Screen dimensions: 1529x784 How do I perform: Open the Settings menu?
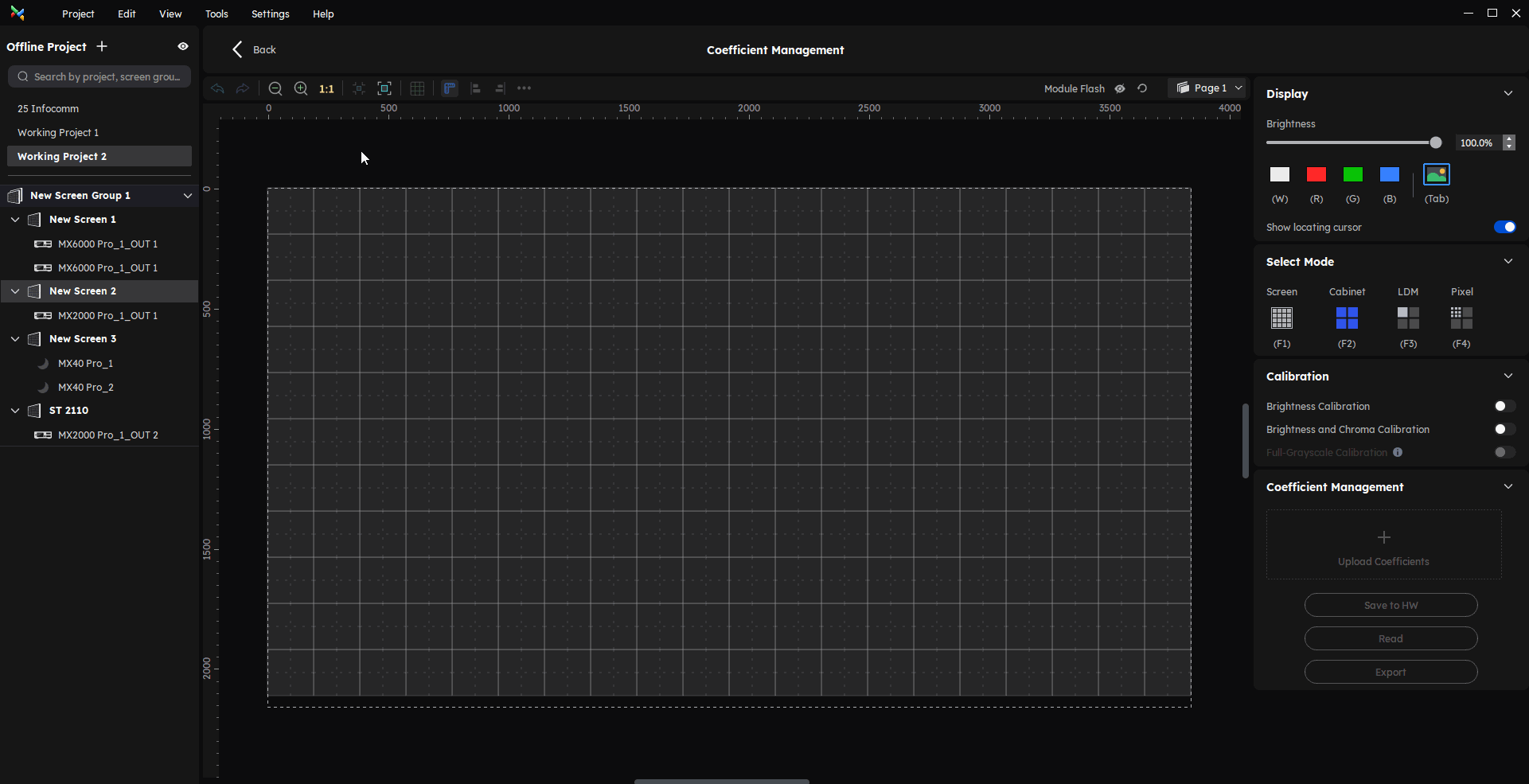(270, 14)
